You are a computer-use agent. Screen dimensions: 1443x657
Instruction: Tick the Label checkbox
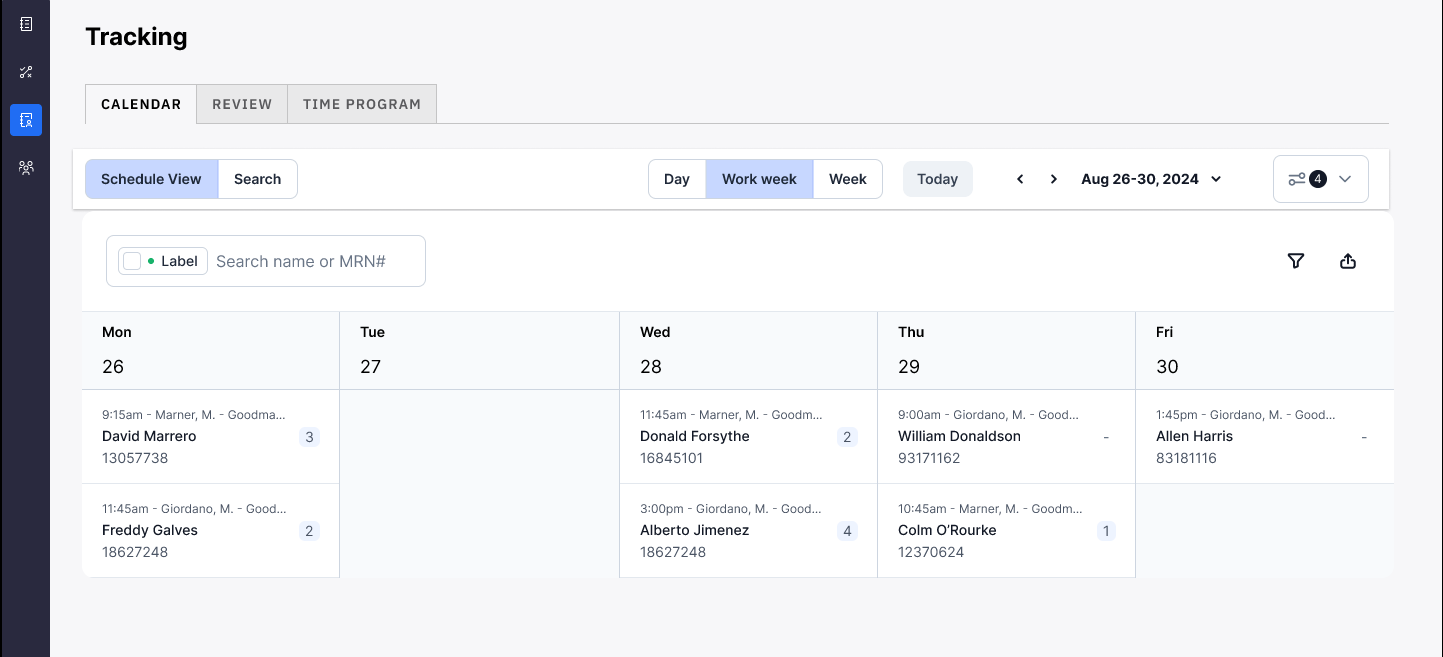[132, 261]
